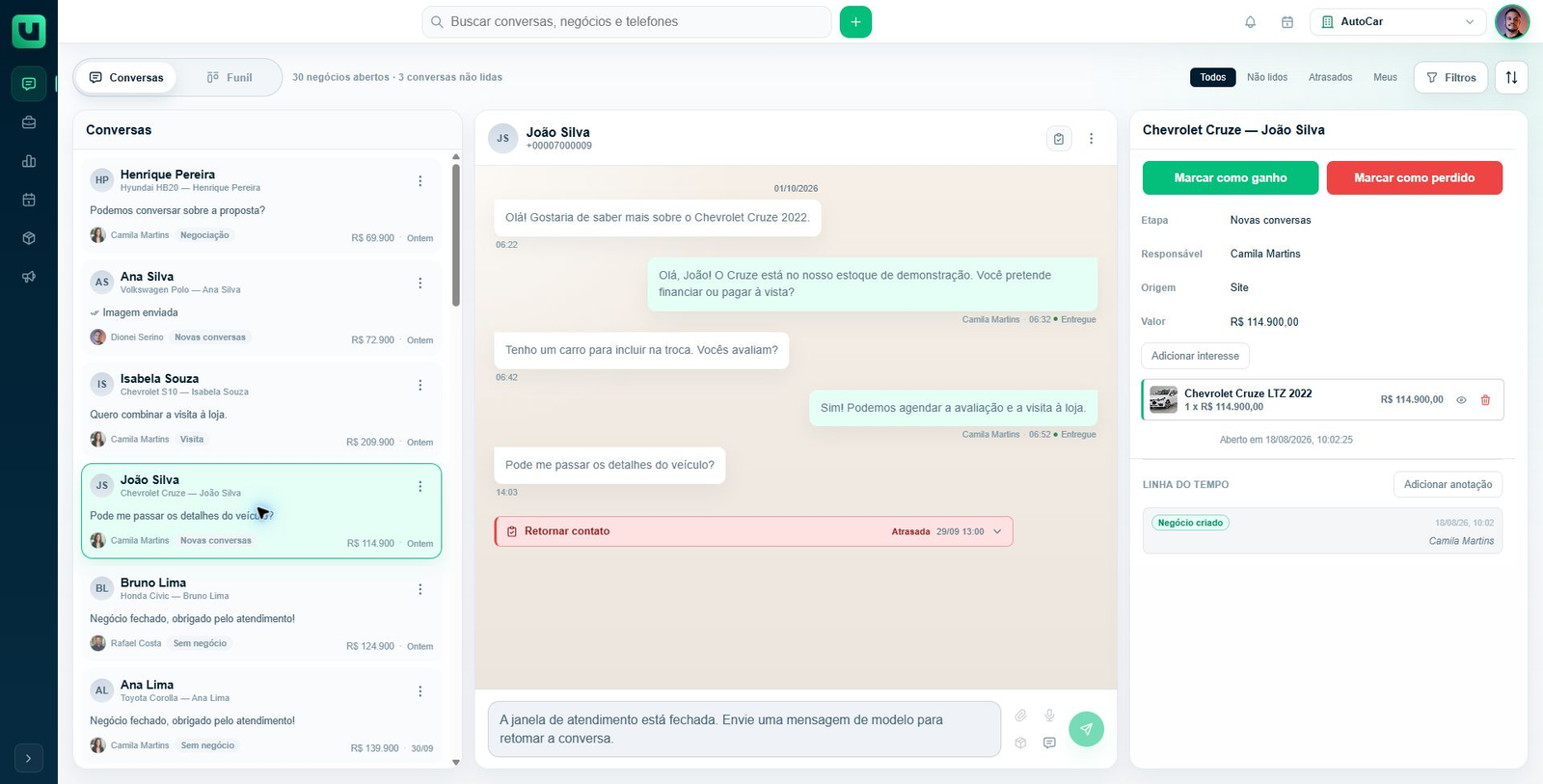Open the user profile avatar
1543x784 pixels.
1511,22
